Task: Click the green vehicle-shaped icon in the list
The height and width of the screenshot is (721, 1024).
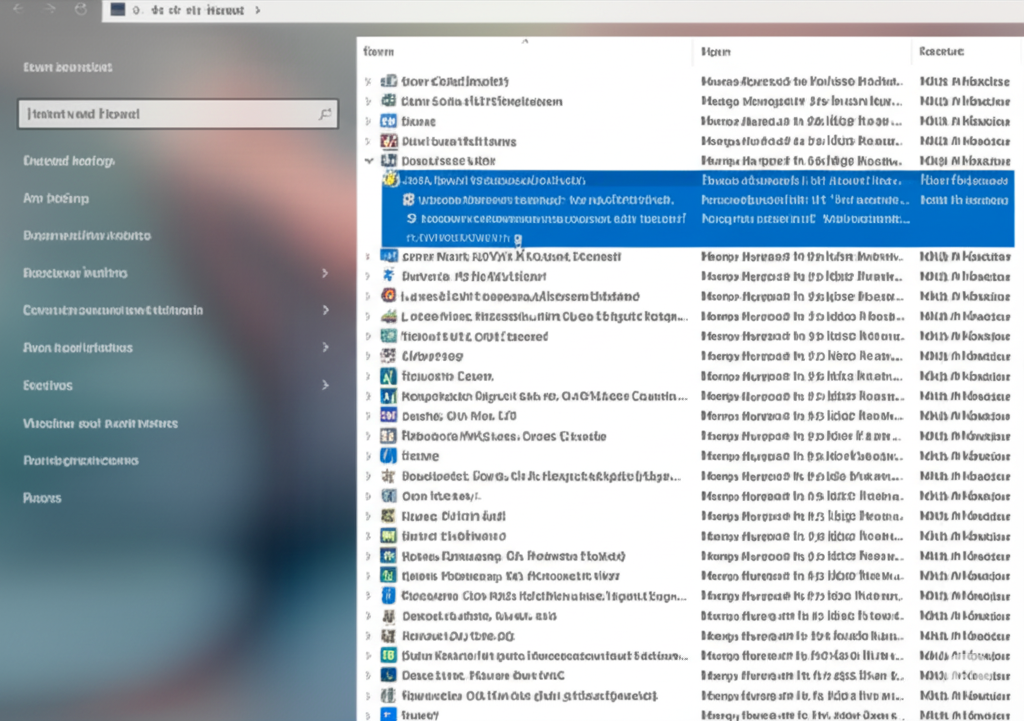Action: click(389, 316)
